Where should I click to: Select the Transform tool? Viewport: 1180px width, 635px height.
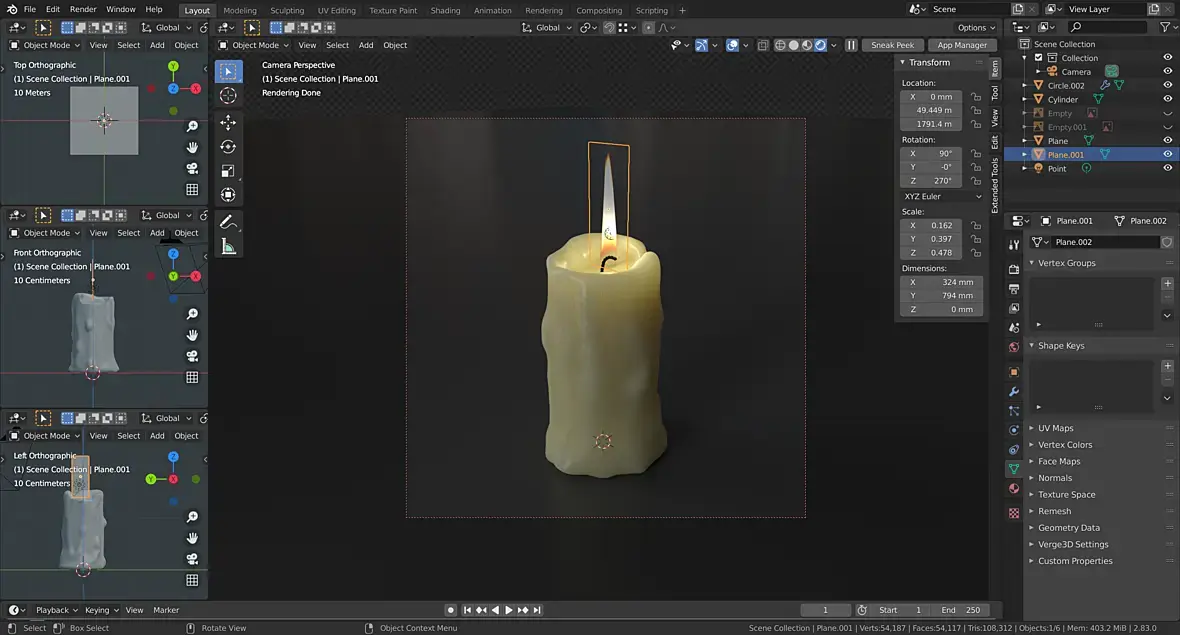pyautogui.click(x=228, y=195)
